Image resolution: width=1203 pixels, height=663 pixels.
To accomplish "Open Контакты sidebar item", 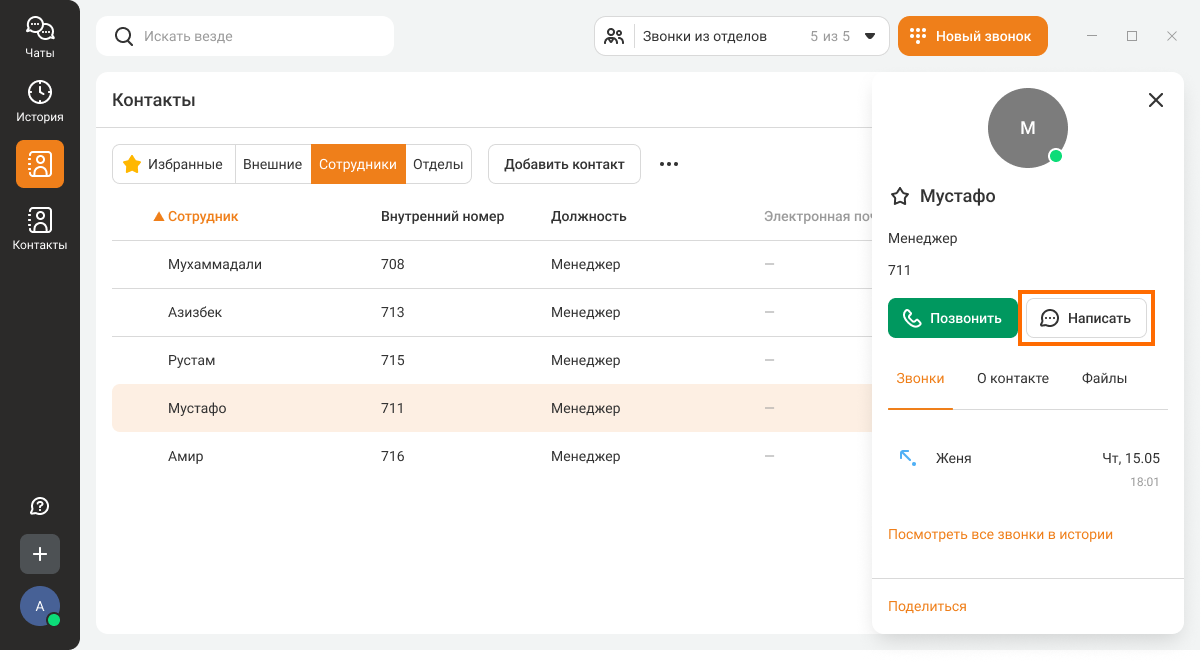I will pyautogui.click(x=40, y=229).
